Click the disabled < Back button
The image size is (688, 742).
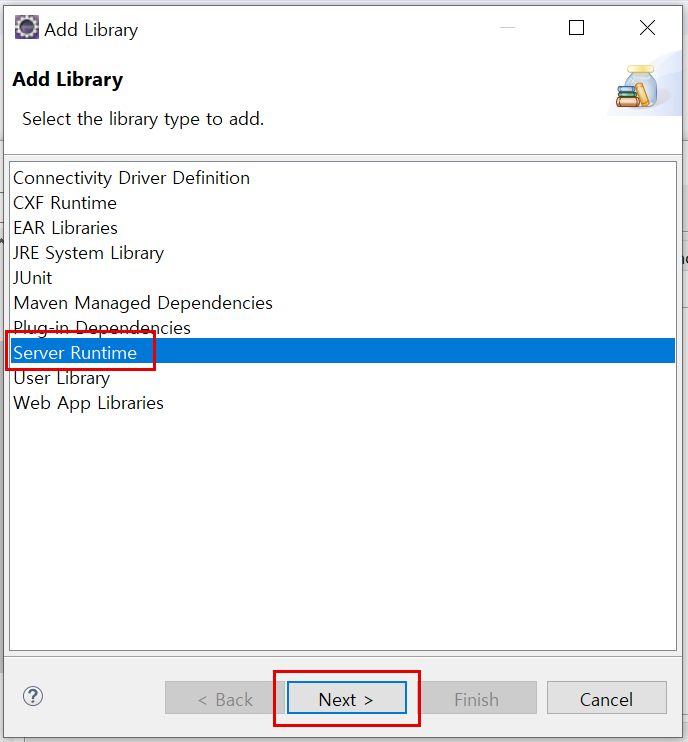click(225, 698)
